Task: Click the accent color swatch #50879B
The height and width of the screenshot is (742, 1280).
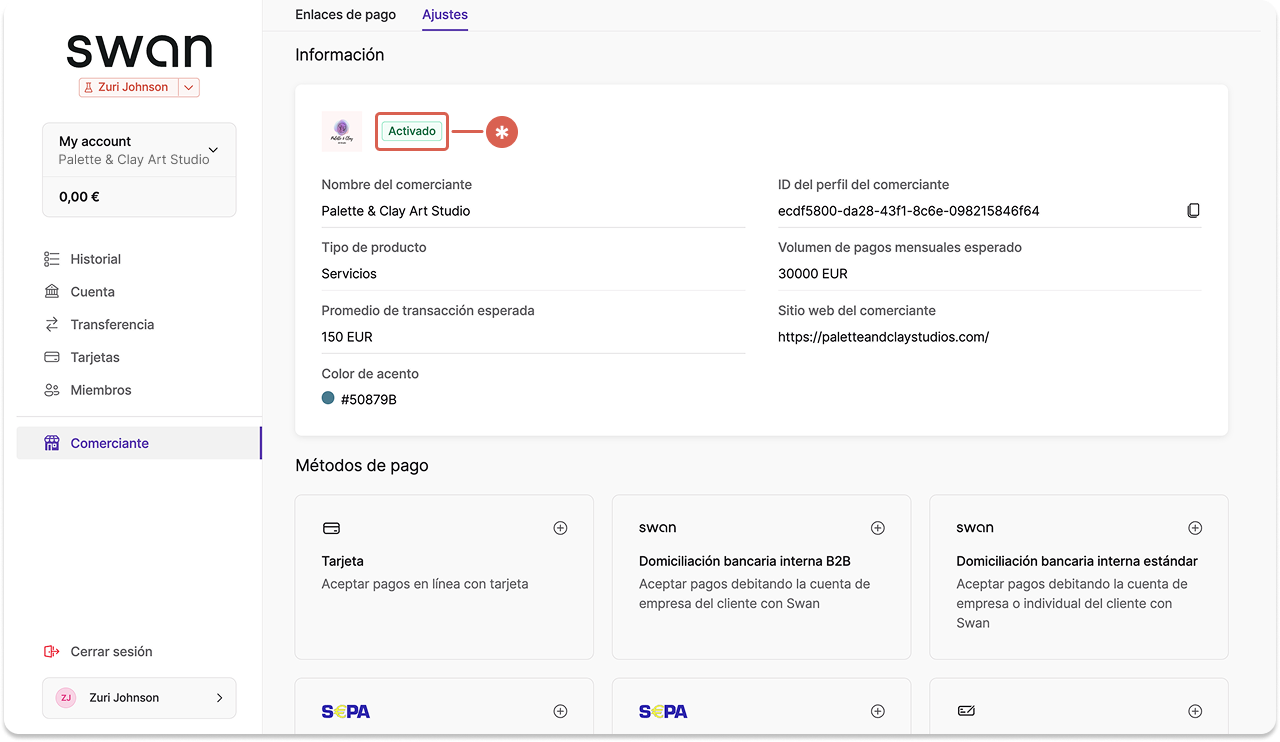Action: (328, 398)
